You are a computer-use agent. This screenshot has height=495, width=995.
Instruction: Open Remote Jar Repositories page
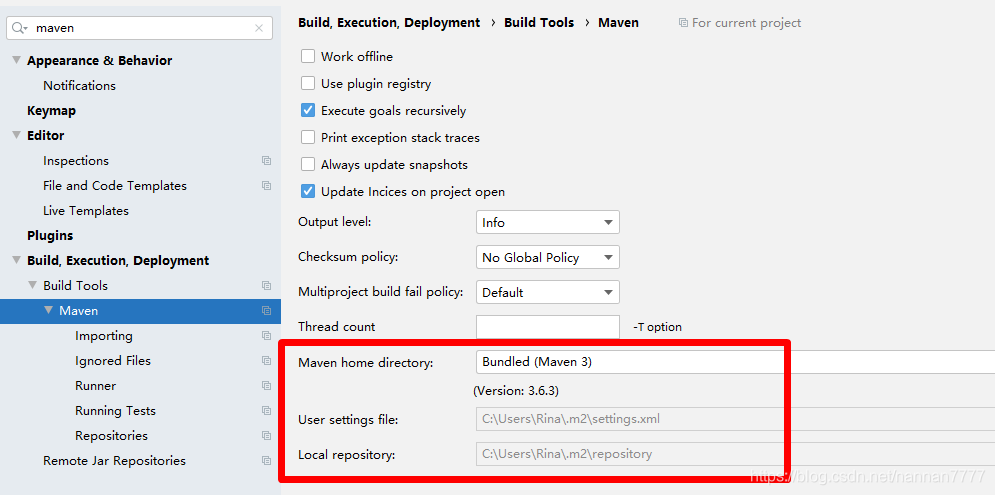[x=114, y=461]
